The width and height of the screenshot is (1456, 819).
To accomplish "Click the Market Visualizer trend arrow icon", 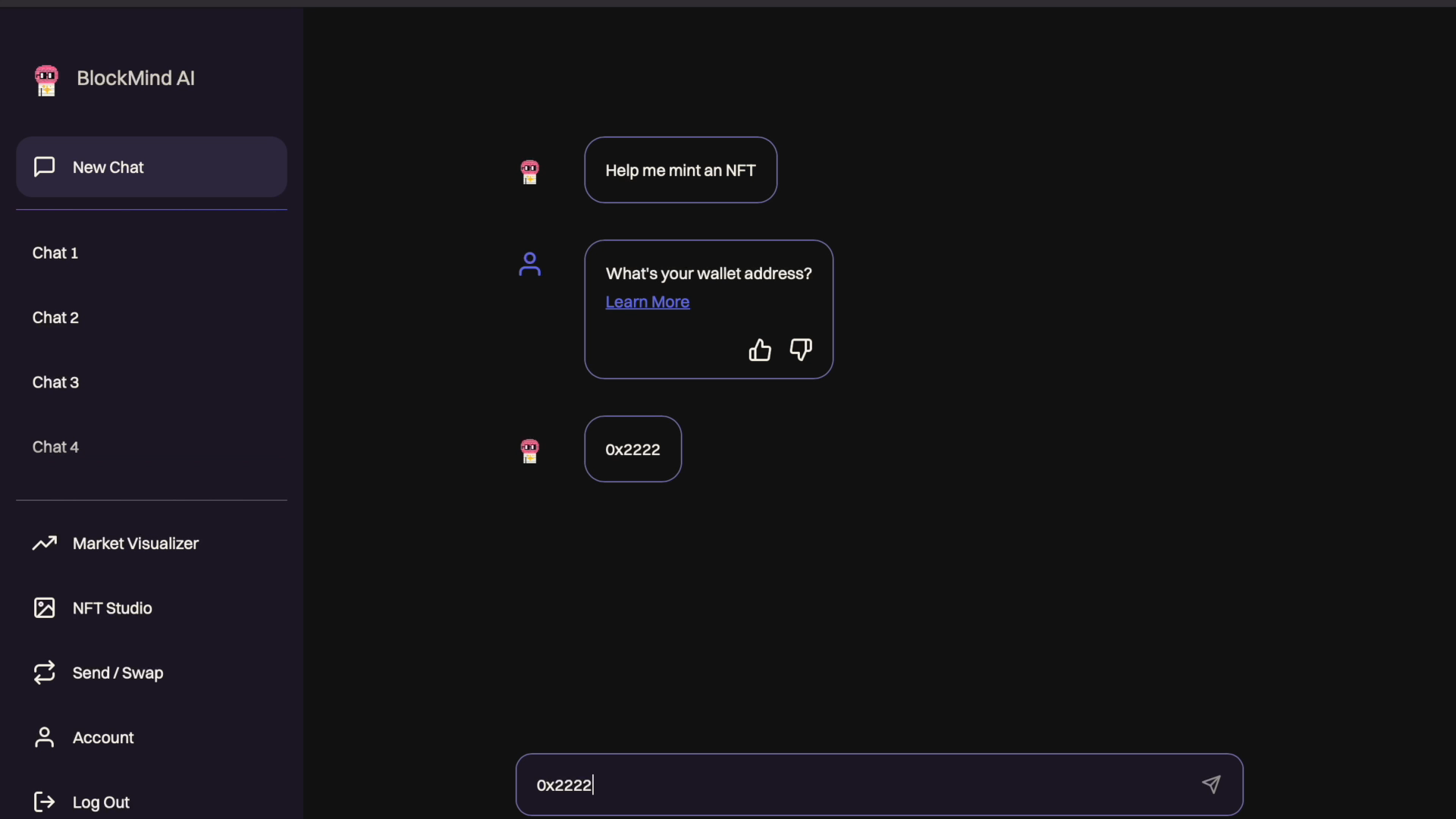I will (45, 543).
